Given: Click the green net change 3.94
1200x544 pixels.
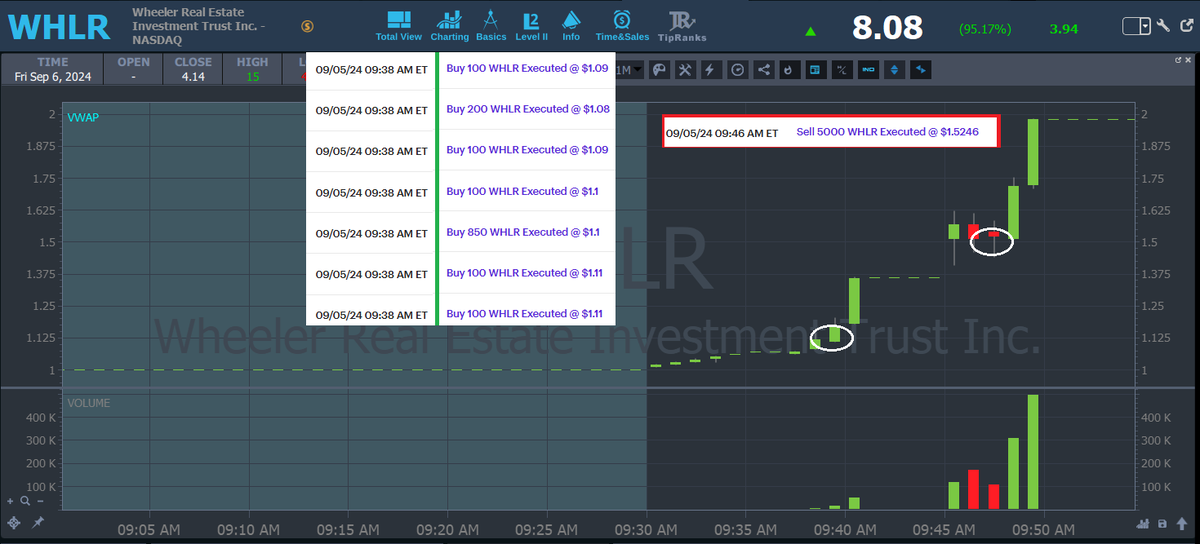Looking at the screenshot, I should (x=1063, y=28).
